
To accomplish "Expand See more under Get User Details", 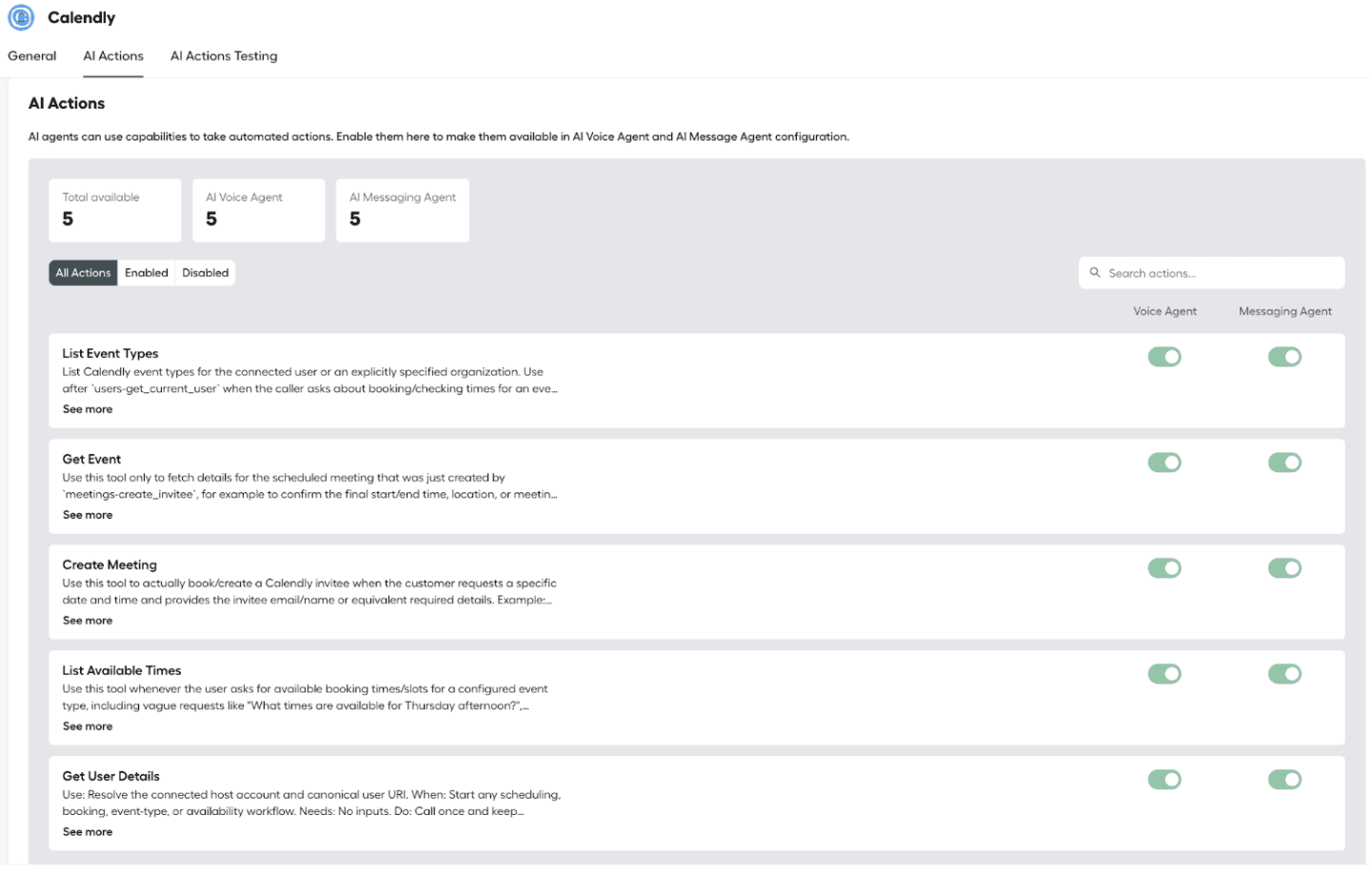I will click(88, 832).
